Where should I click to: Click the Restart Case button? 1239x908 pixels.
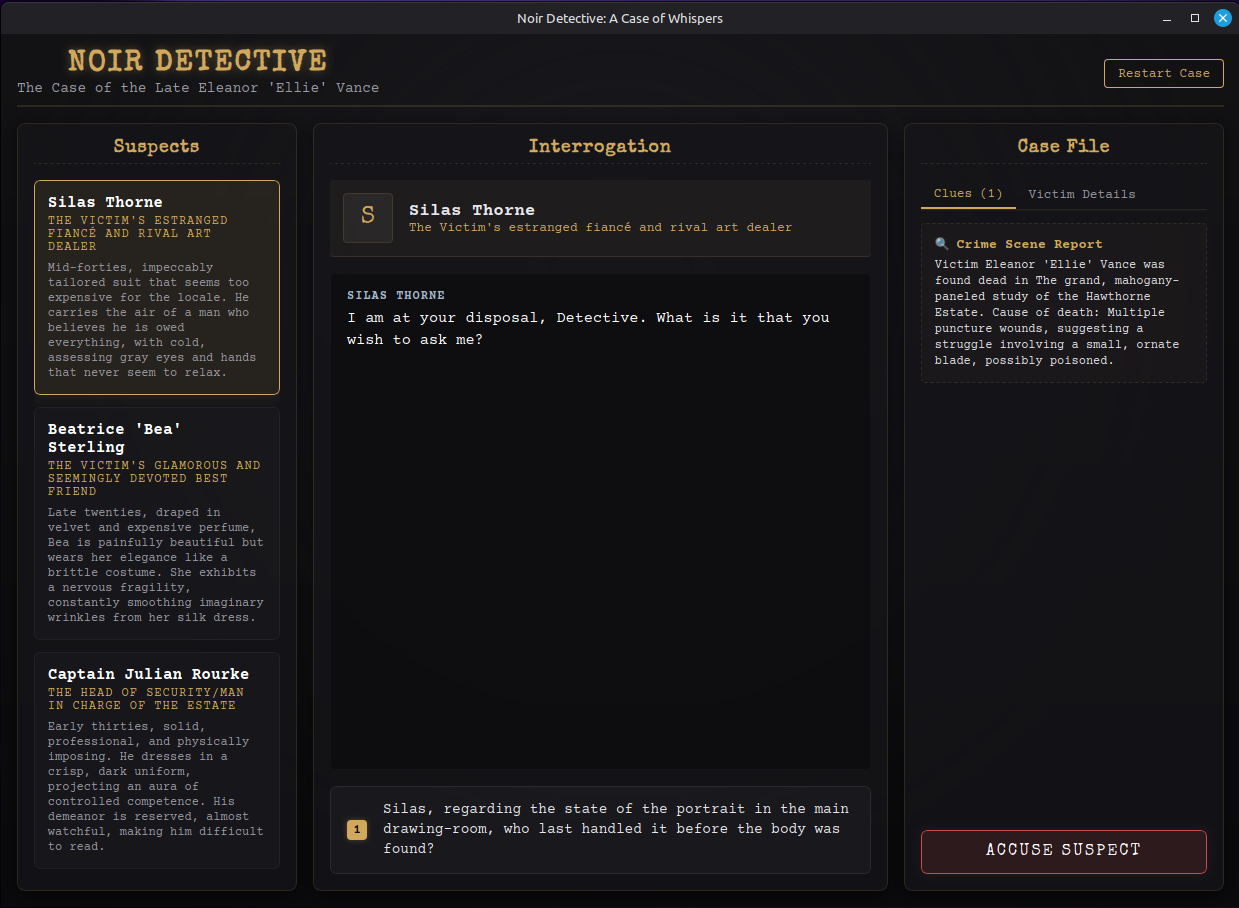point(1163,73)
